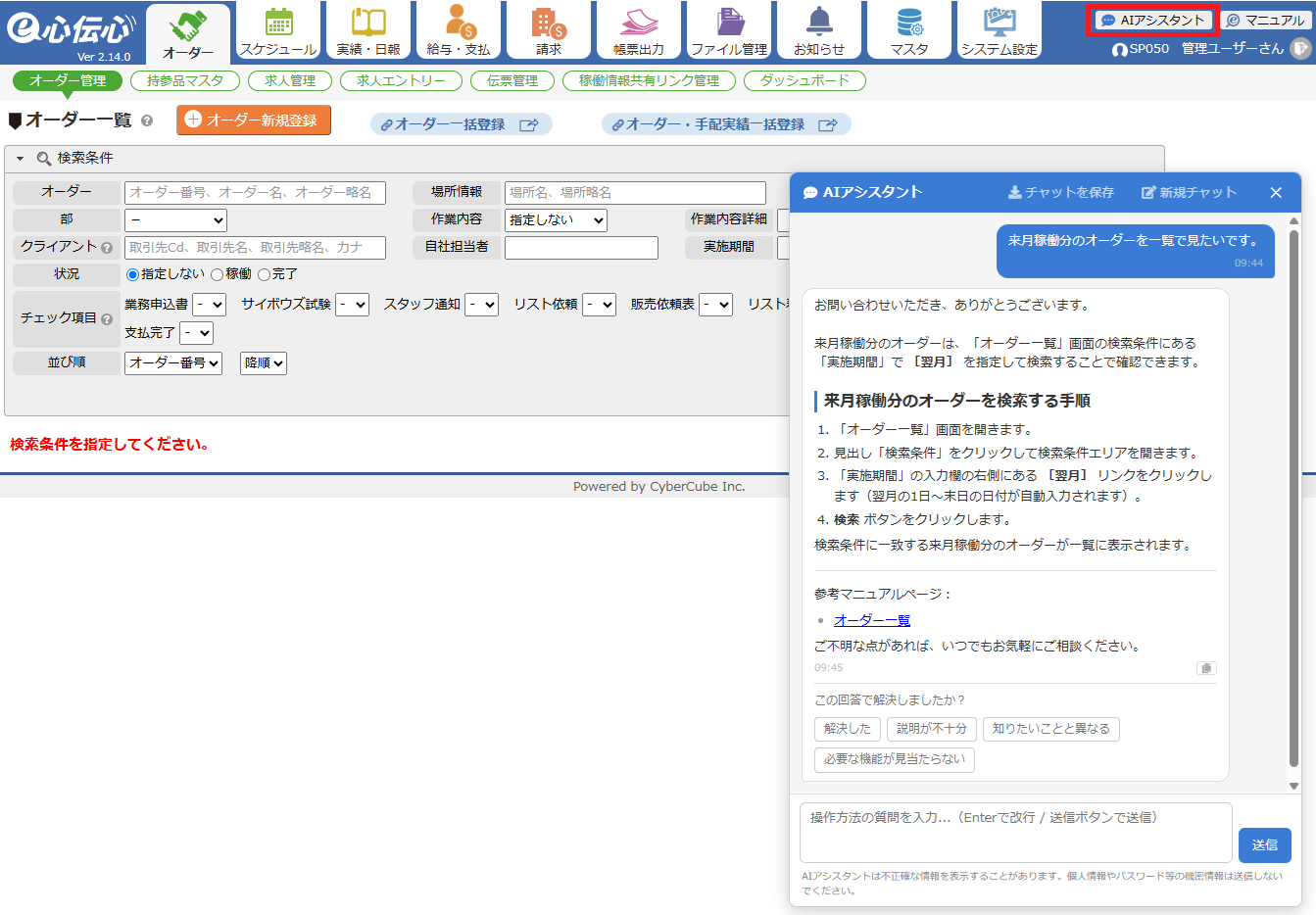
Task: Save the chat with チャットを保存
Action: pos(1061,193)
